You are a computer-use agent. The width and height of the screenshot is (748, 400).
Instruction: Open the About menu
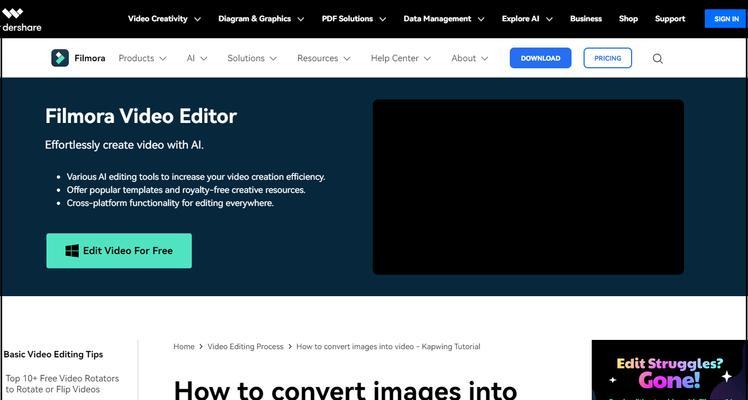pos(464,58)
